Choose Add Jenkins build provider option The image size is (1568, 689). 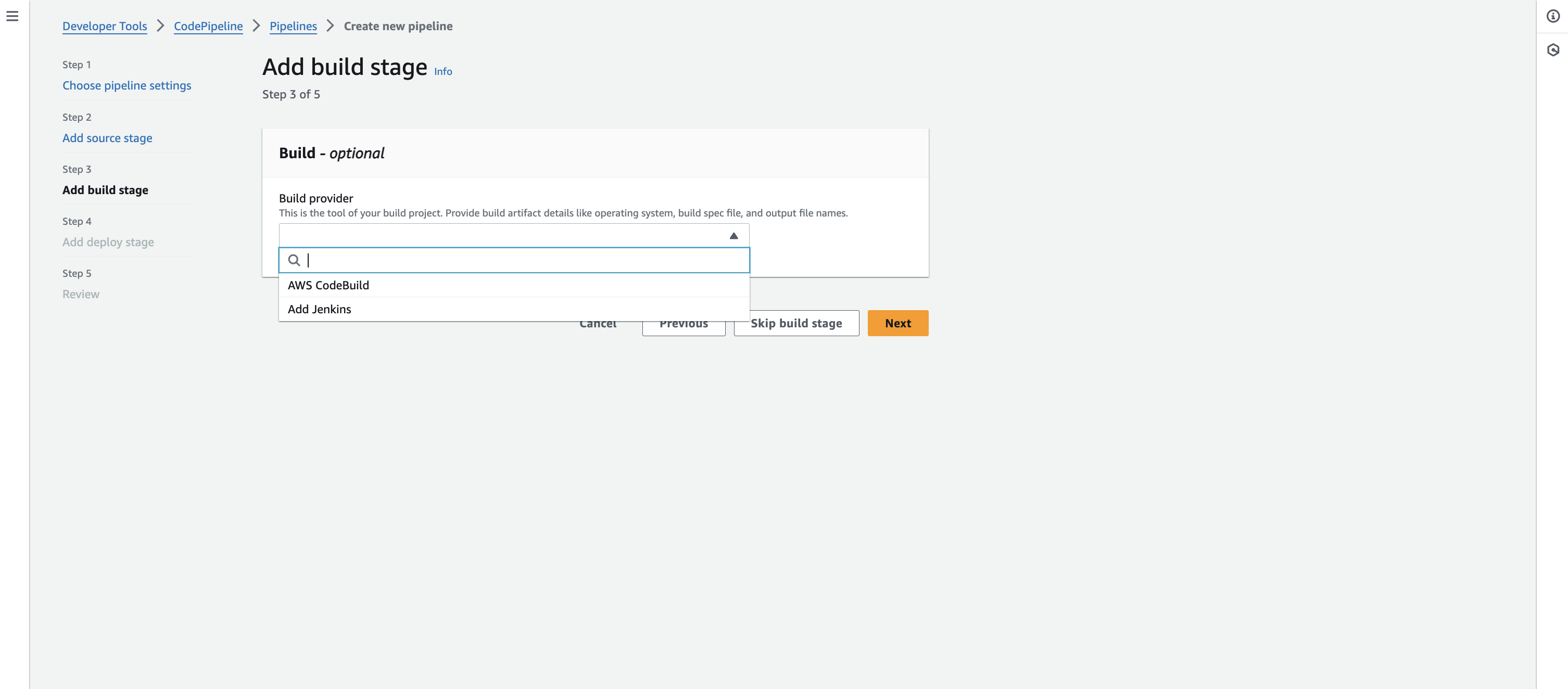point(320,309)
